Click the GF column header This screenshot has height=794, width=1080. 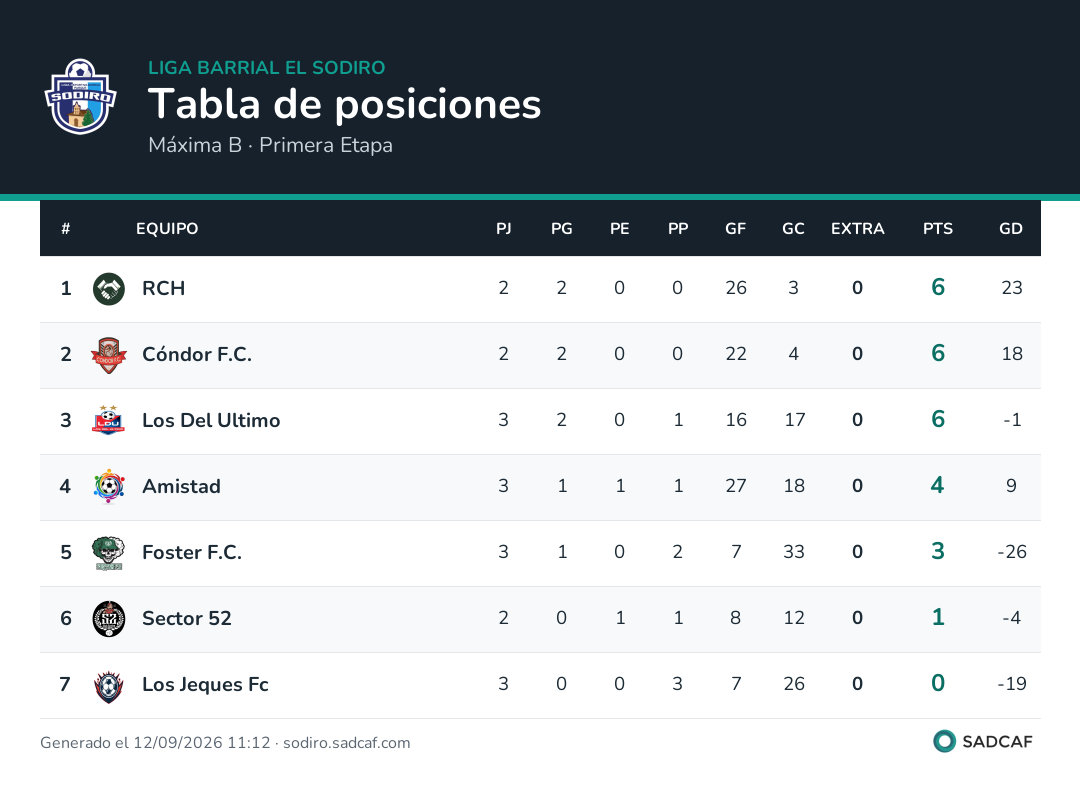click(735, 229)
